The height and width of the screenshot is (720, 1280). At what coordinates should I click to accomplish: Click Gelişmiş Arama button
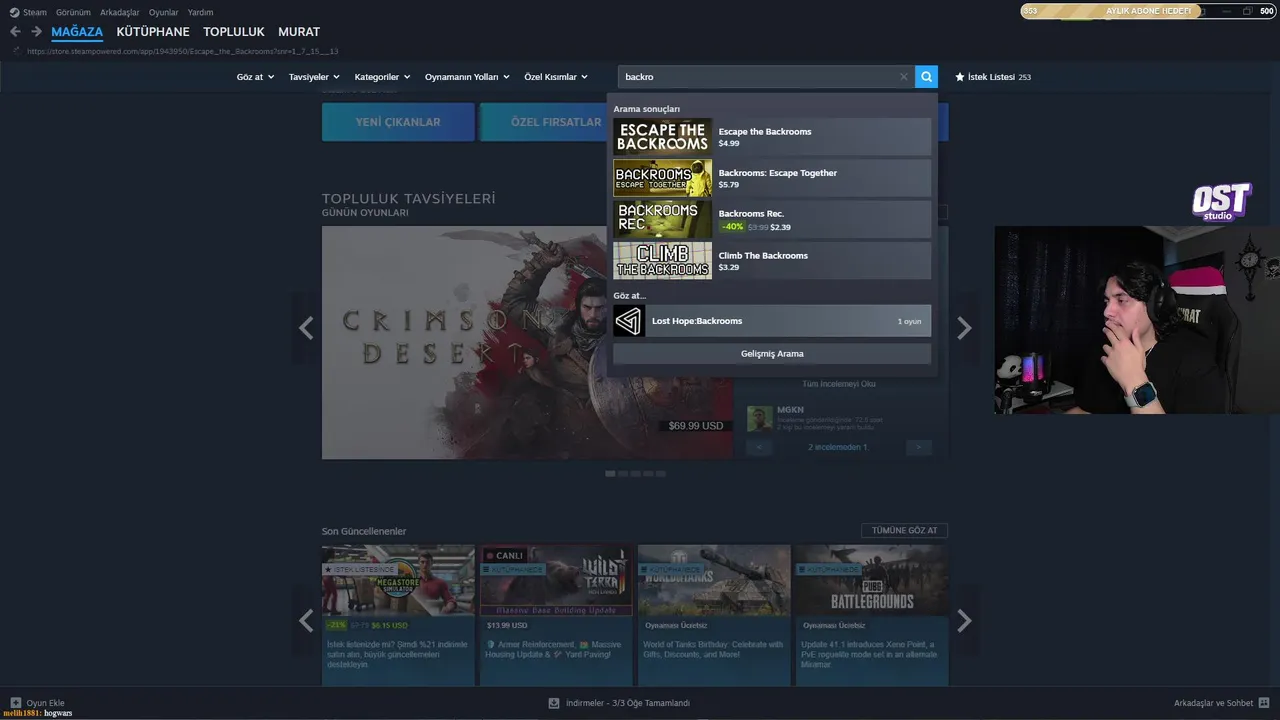(x=772, y=354)
